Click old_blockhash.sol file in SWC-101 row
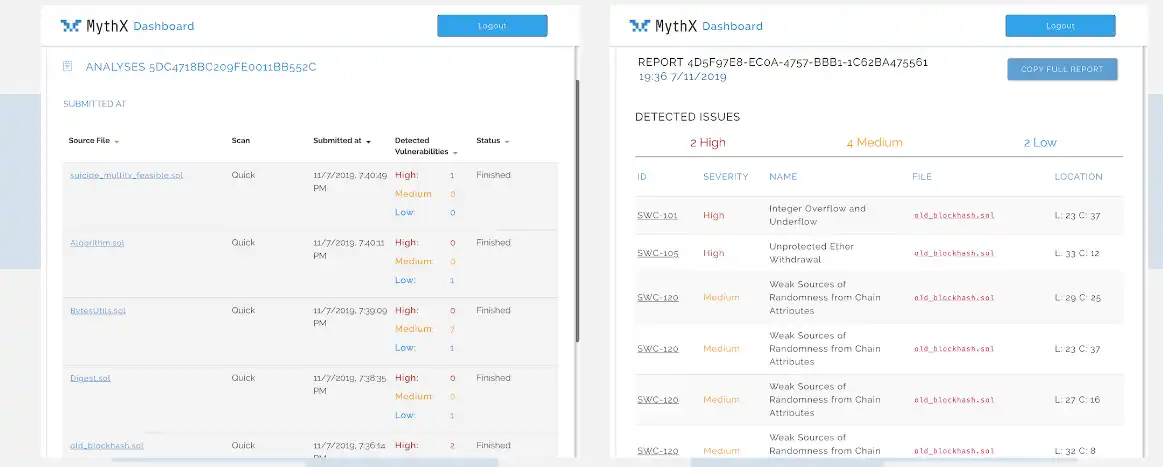1163x467 pixels. point(954,216)
